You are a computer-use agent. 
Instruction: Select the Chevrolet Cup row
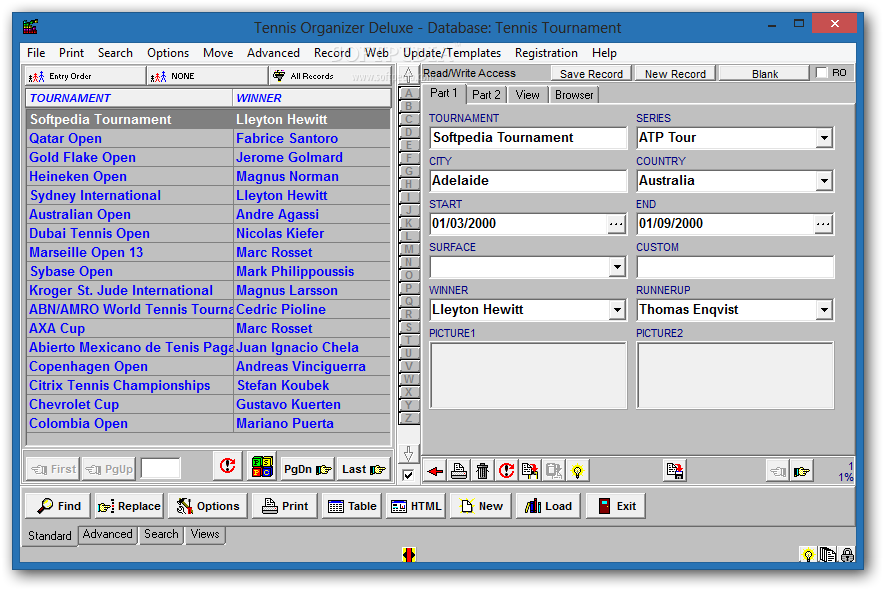pyautogui.click(x=208, y=405)
